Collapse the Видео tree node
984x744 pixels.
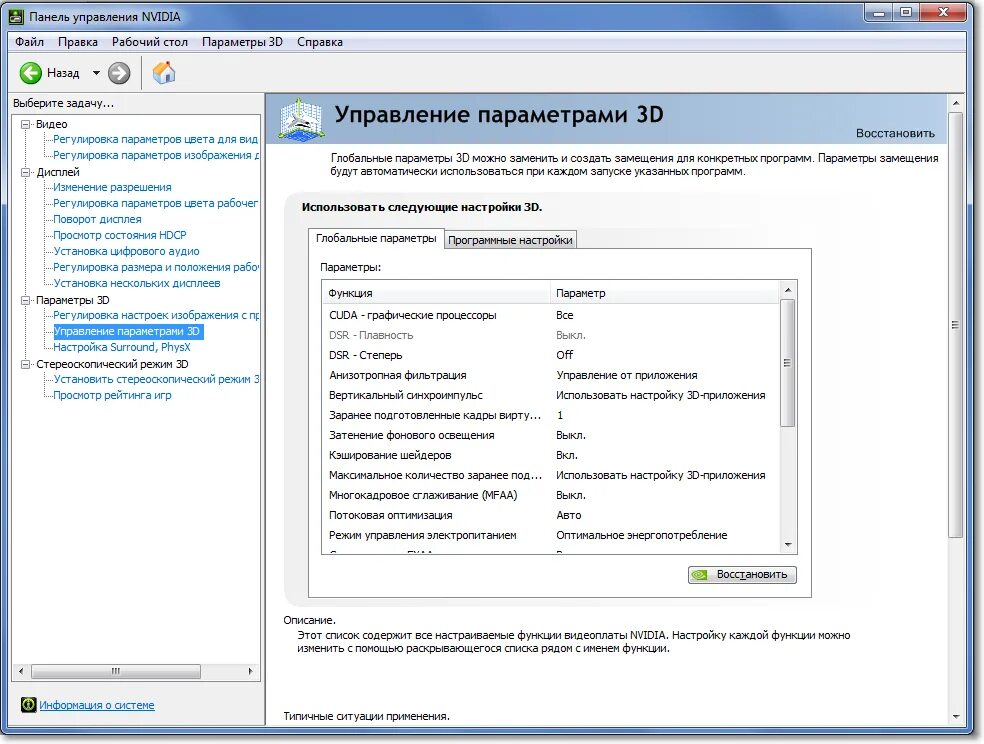coord(26,124)
